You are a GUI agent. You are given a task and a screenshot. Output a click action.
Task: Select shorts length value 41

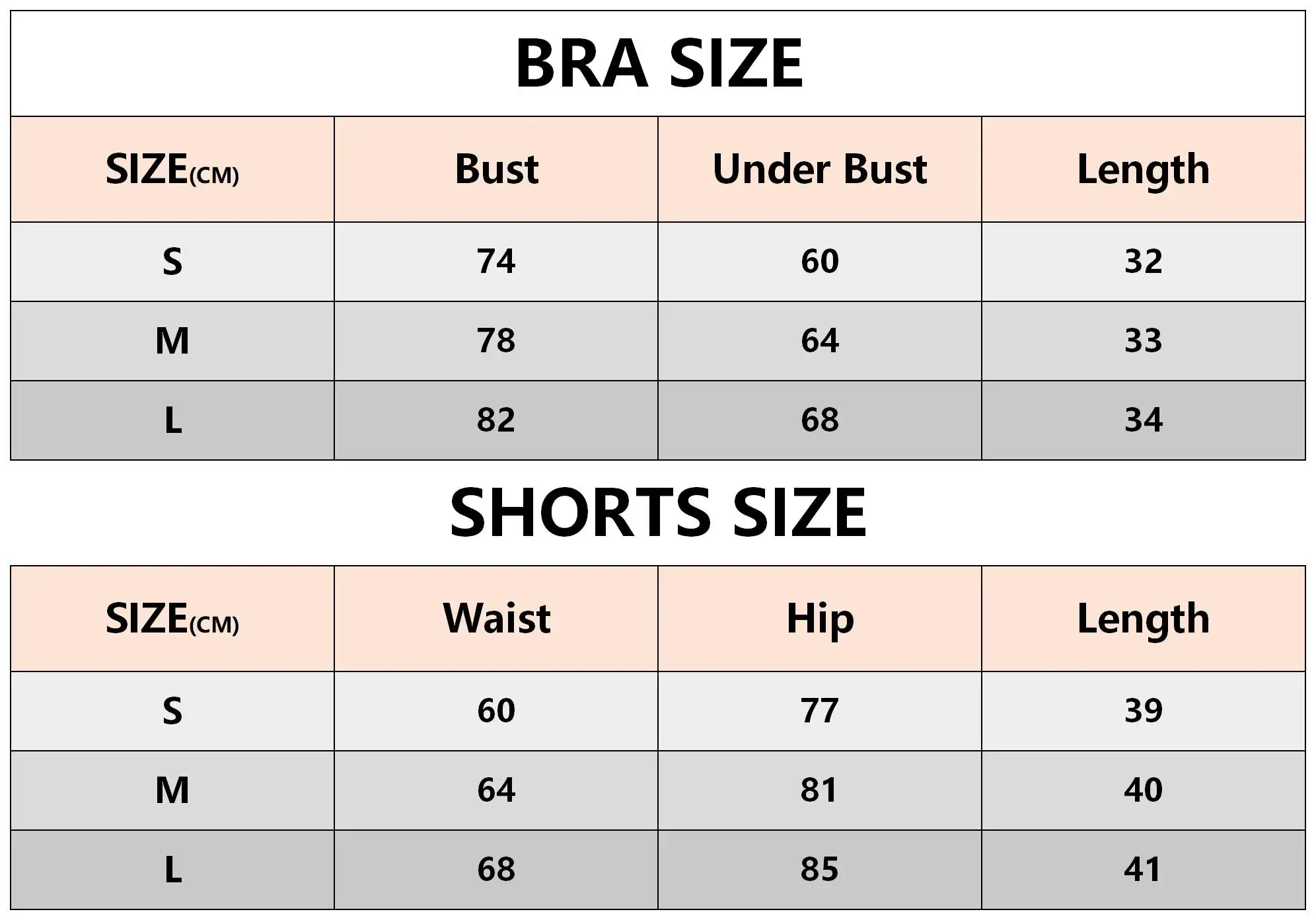[1142, 870]
